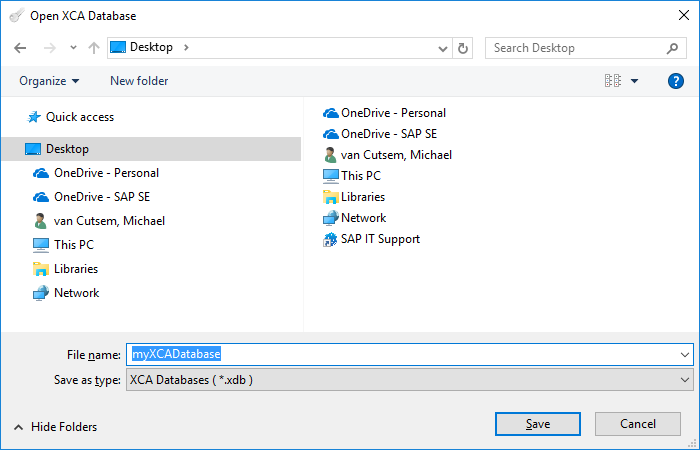Click into the Search Desktop field
The width and height of the screenshot is (700, 450).
tap(575, 48)
